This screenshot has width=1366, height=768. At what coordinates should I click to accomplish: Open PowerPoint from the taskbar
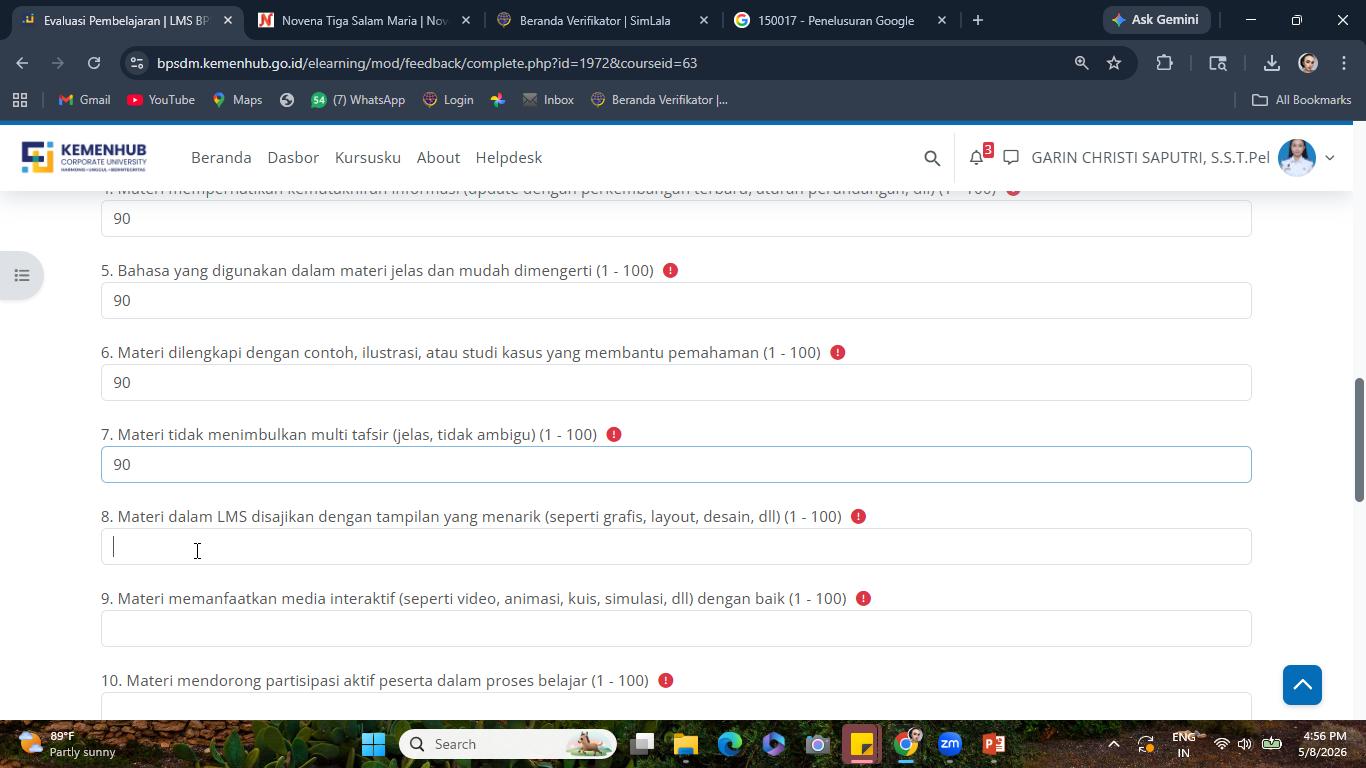pyautogui.click(x=993, y=744)
